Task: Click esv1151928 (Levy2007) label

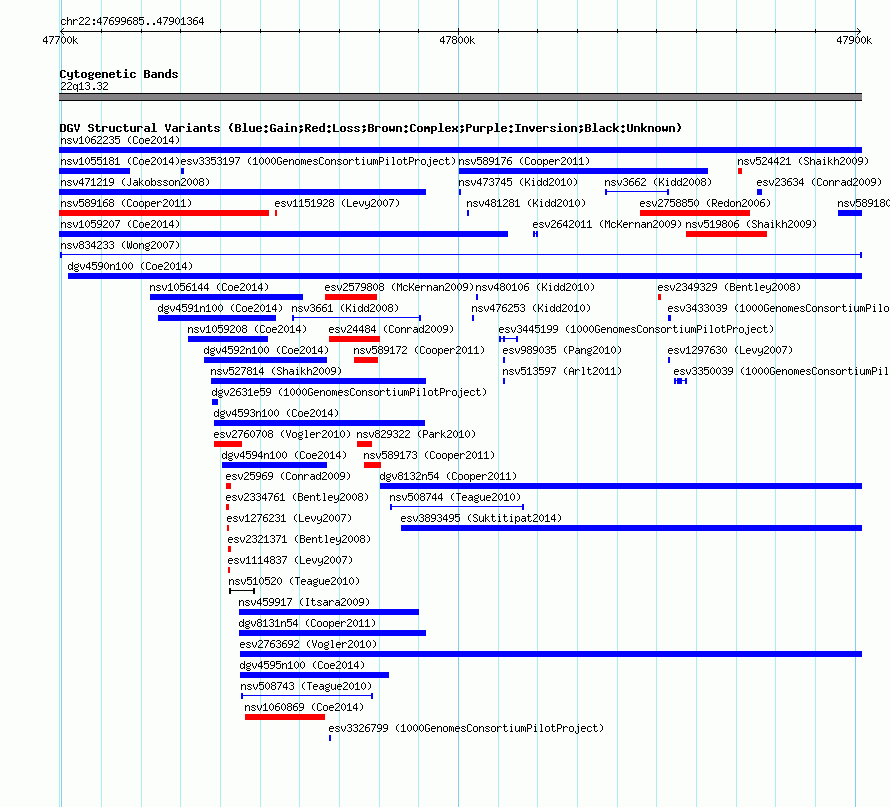Action: pos(337,203)
